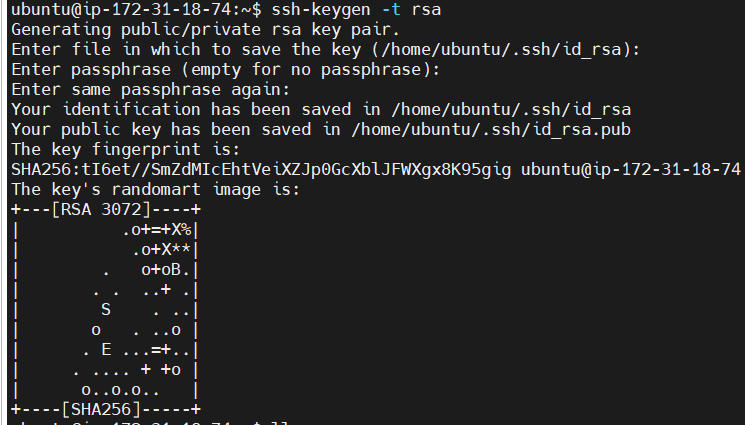This screenshot has height=425, width=745.
Task: Click the o+oB. row of the randomart
Action: pos(166,270)
